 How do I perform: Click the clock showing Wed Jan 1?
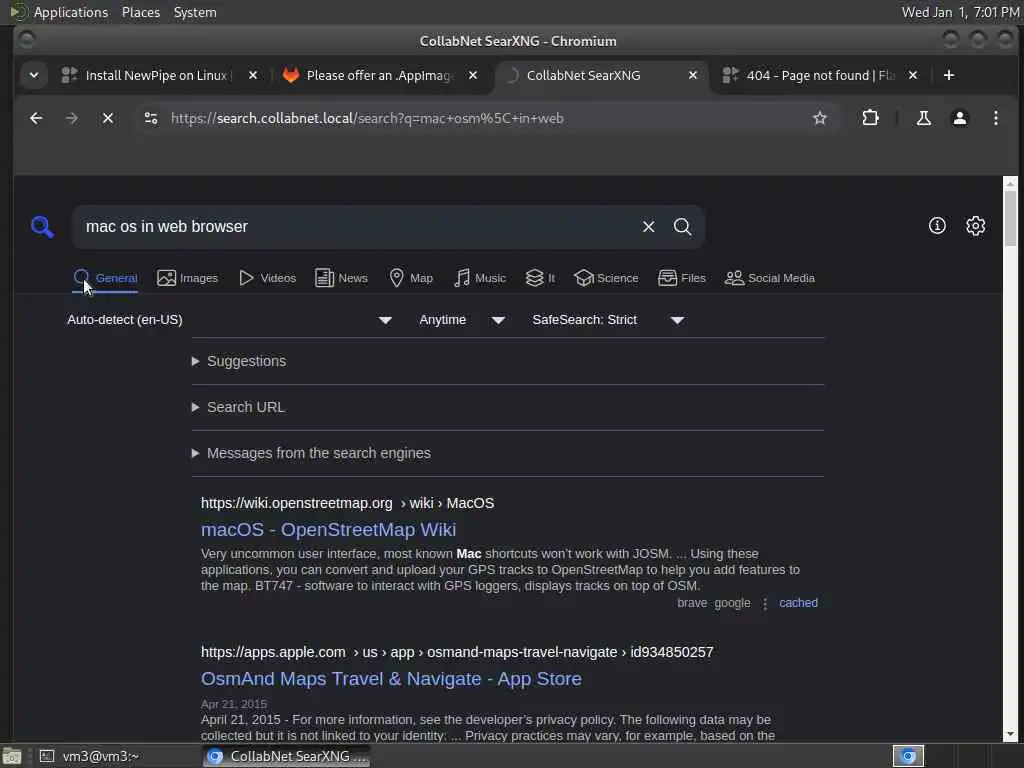click(x=960, y=12)
